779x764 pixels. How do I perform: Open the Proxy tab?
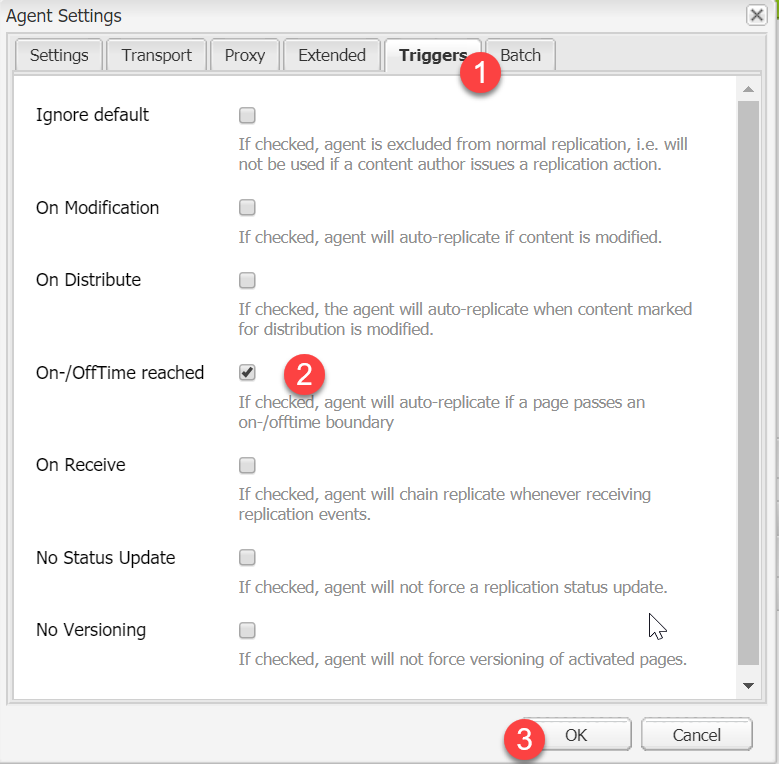coord(245,56)
